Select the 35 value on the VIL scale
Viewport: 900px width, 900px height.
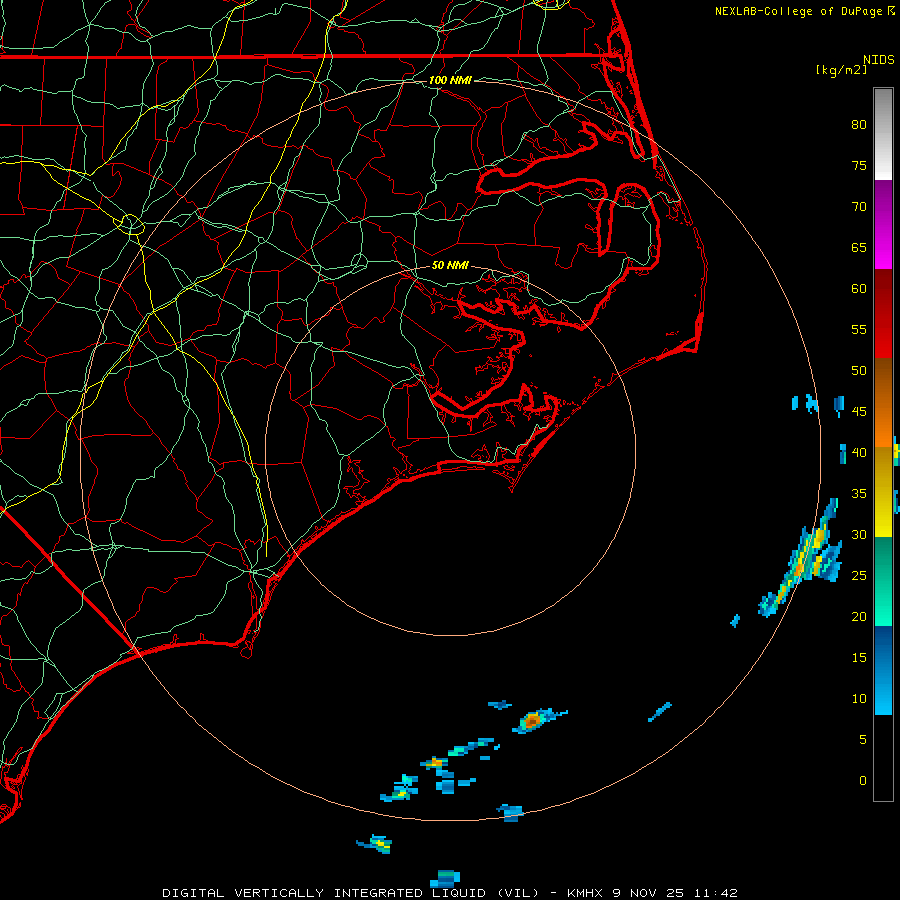click(x=859, y=494)
